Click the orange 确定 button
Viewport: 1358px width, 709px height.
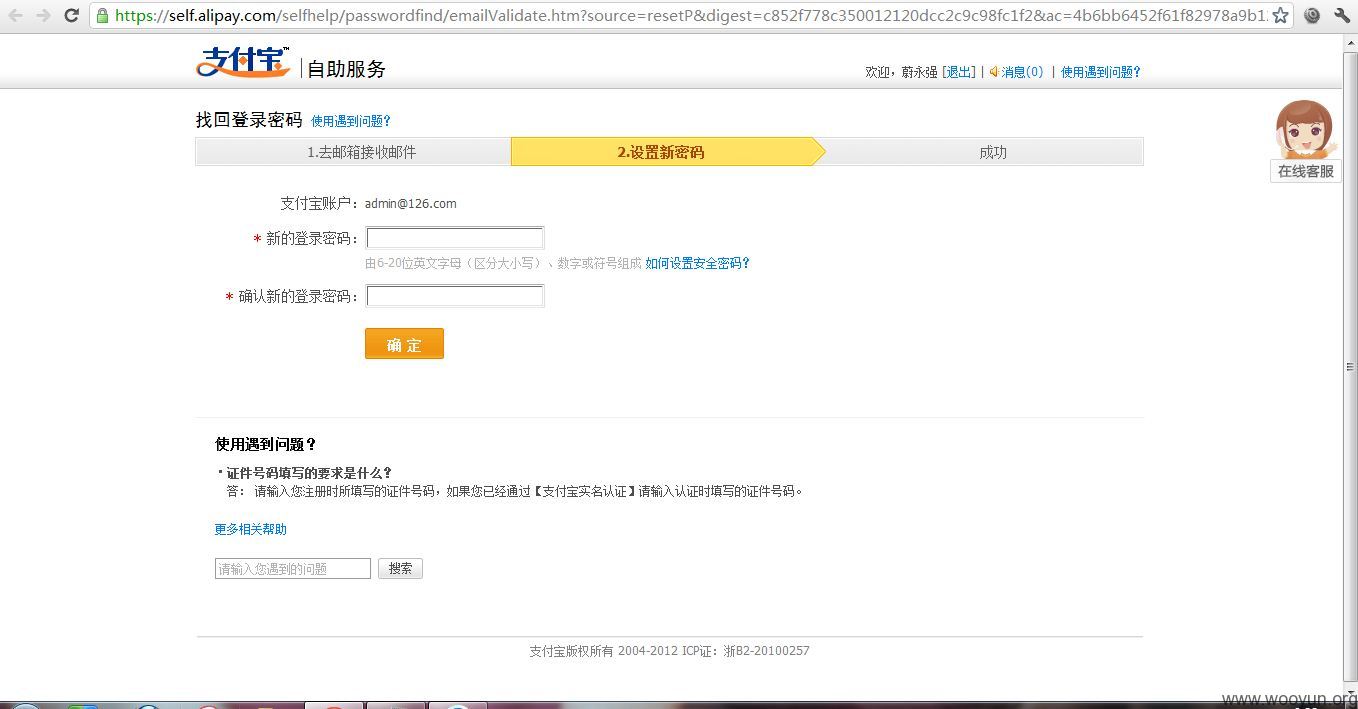coord(404,344)
